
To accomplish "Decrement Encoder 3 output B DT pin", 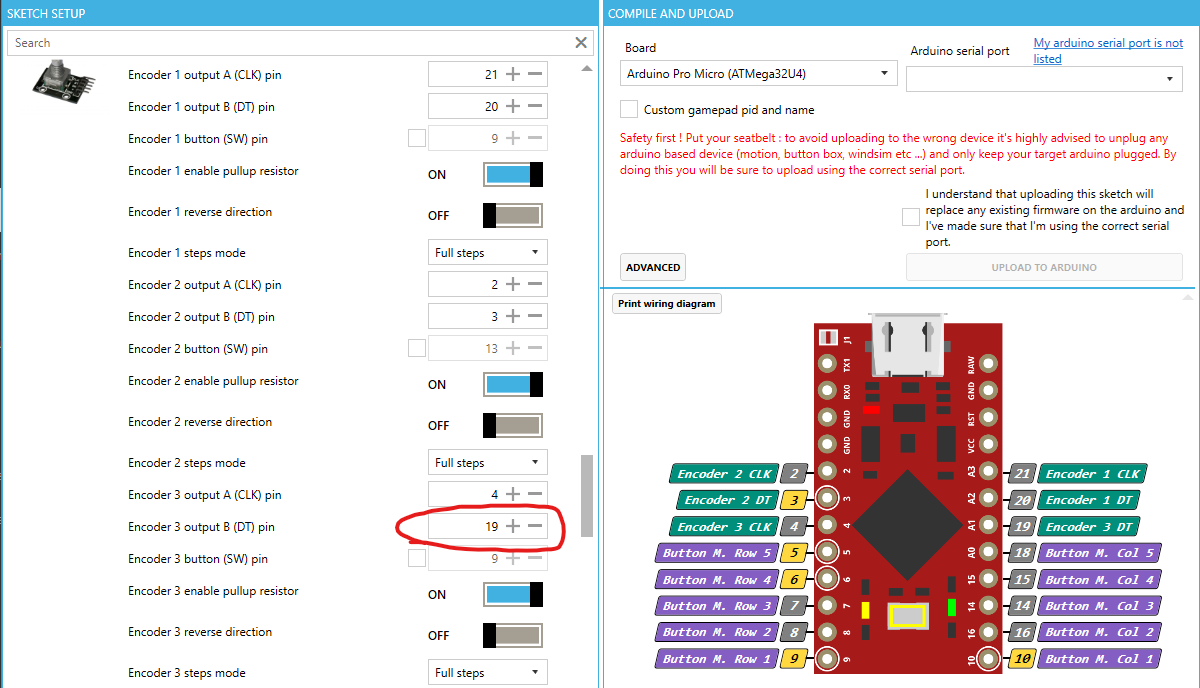I will coord(533,526).
